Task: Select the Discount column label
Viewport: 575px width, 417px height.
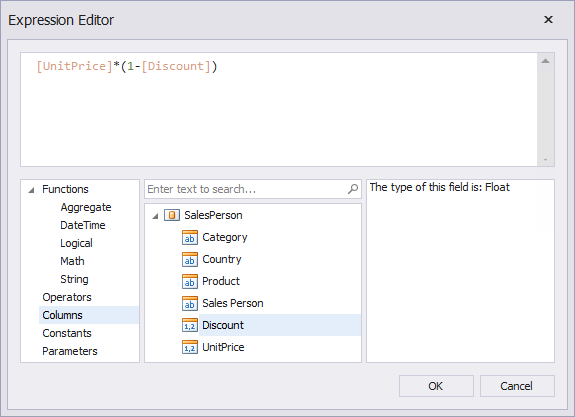Action: pos(223,325)
